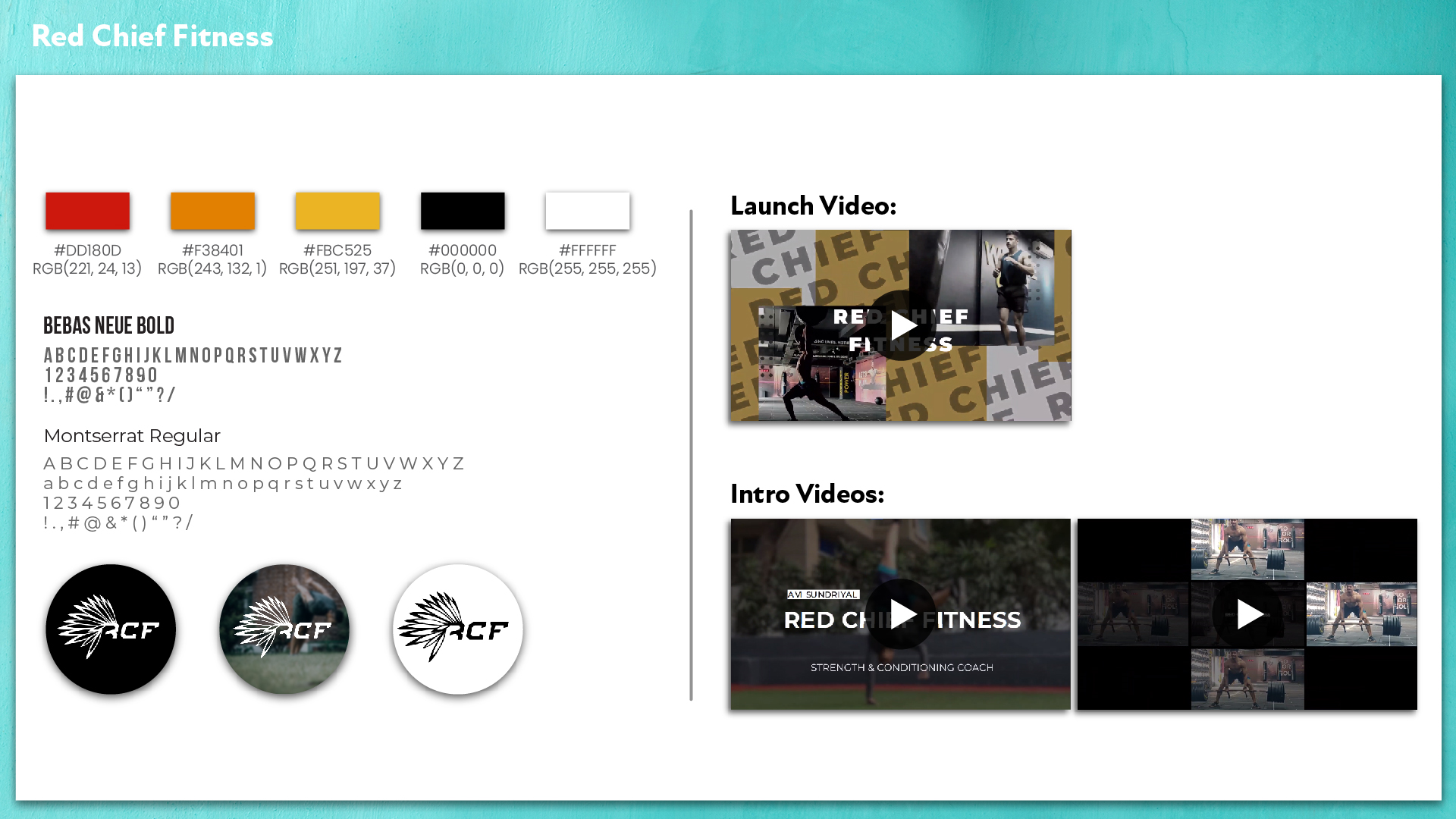Click the RGB(221, 24, 13) value

[87, 269]
